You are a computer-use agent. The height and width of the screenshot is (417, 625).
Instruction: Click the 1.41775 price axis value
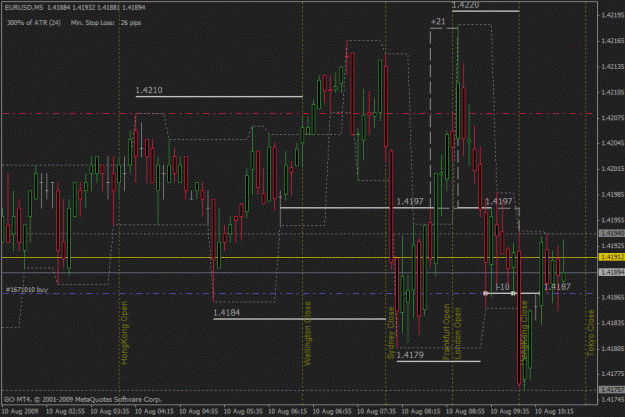click(613, 374)
